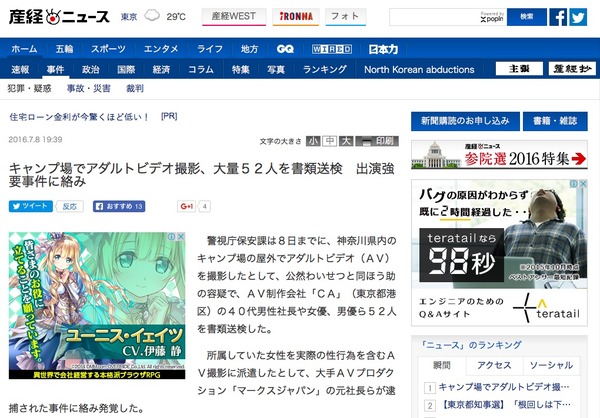The width and height of the screenshot is (600, 418).
Task: Click the ad info icon on anime banner
Action: (x=172, y=237)
